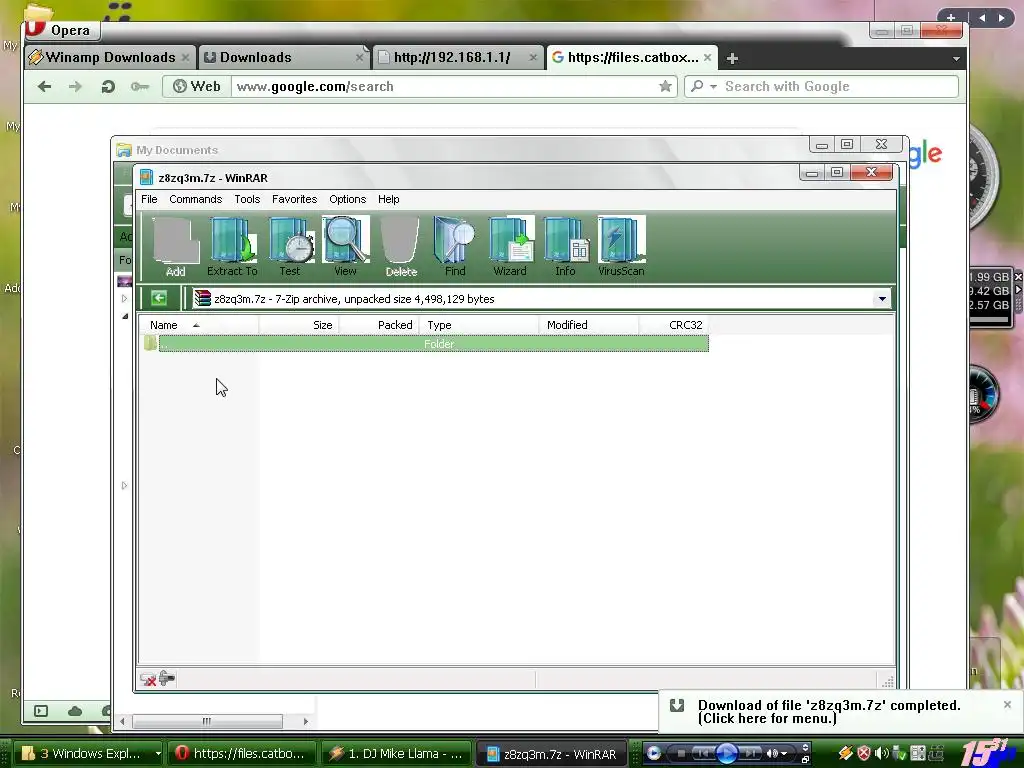The width and height of the screenshot is (1024, 768).
Task: Collapse the expanded tree node in My Documents
Action: point(125,316)
